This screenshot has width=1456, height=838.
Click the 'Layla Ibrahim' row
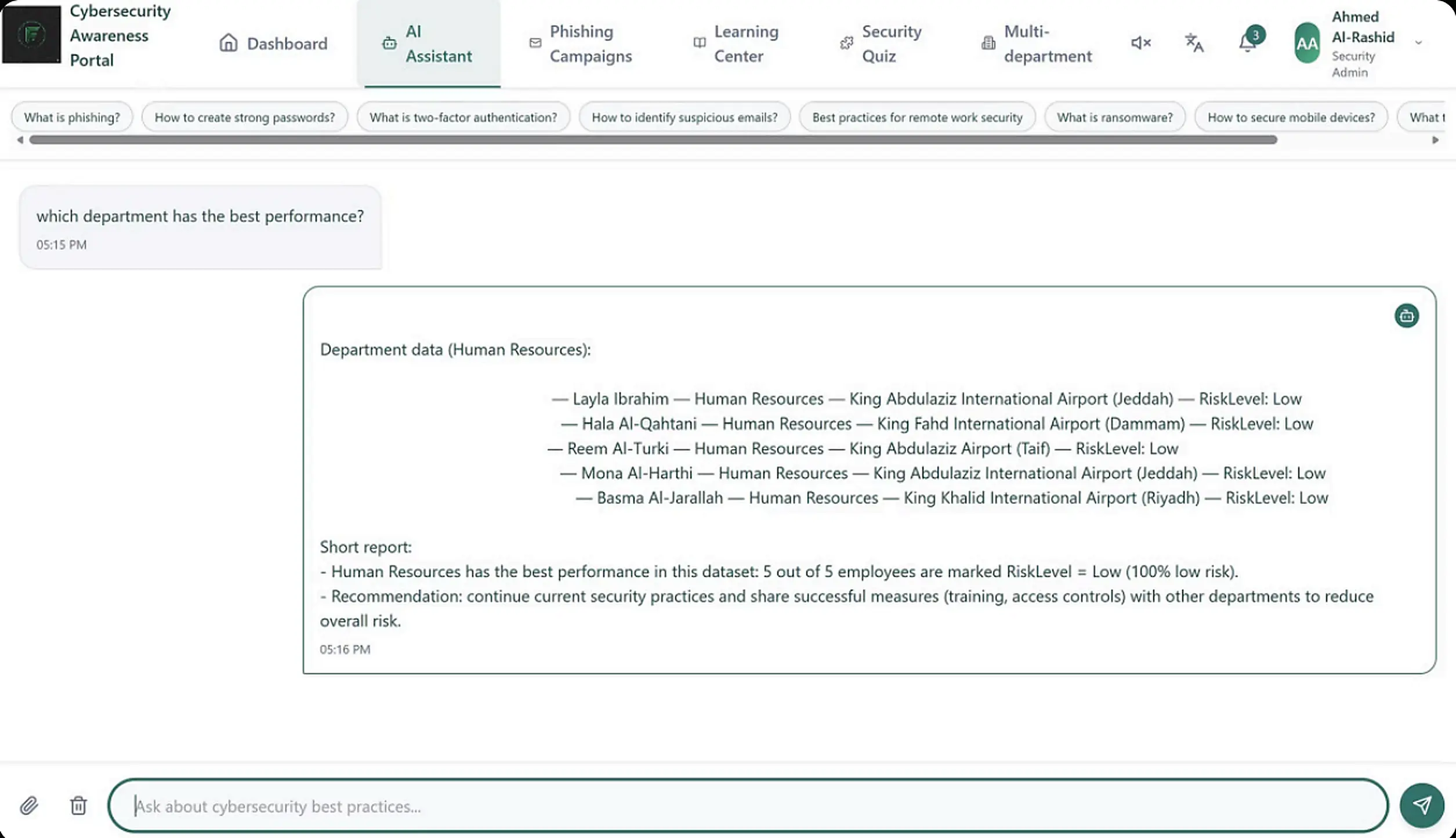(x=926, y=399)
